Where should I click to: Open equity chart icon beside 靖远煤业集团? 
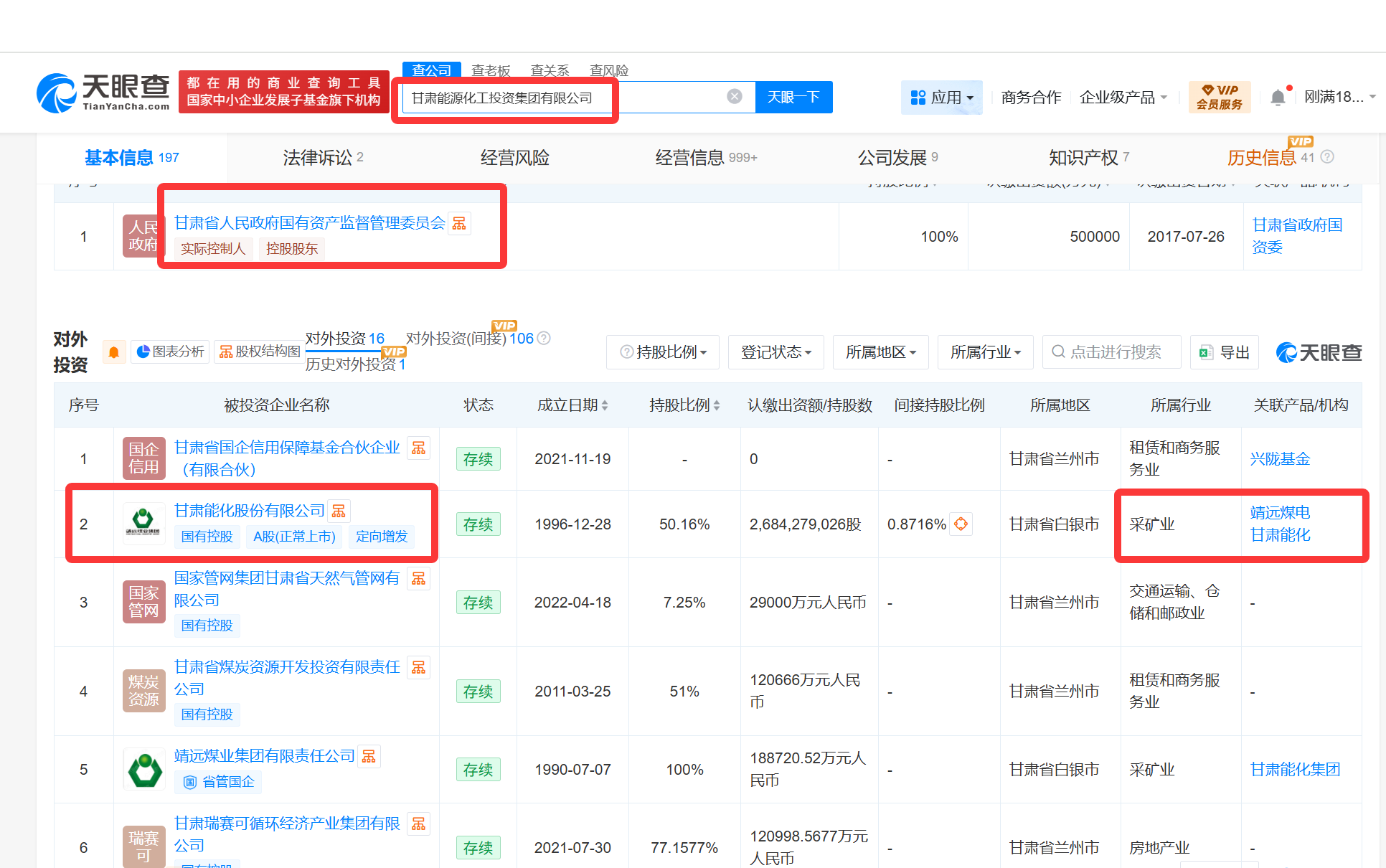coord(369,756)
